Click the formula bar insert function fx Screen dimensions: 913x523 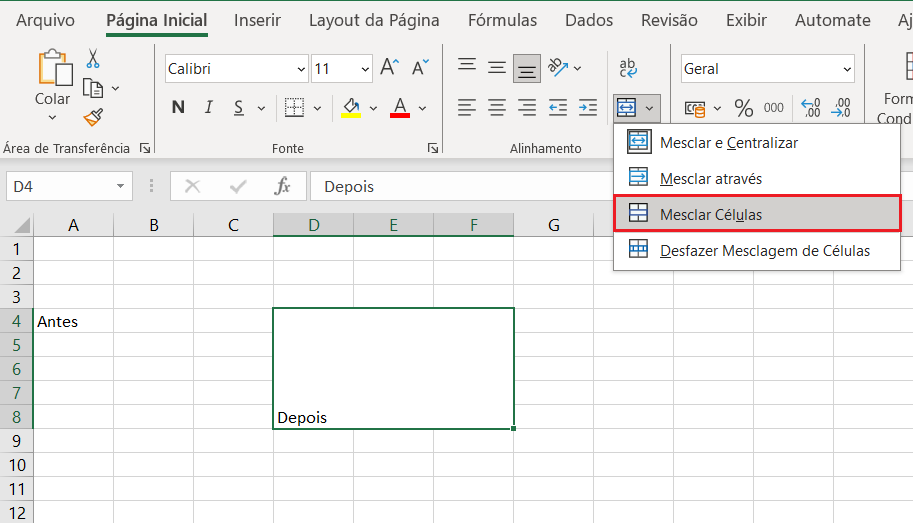(x=282, y=186)
